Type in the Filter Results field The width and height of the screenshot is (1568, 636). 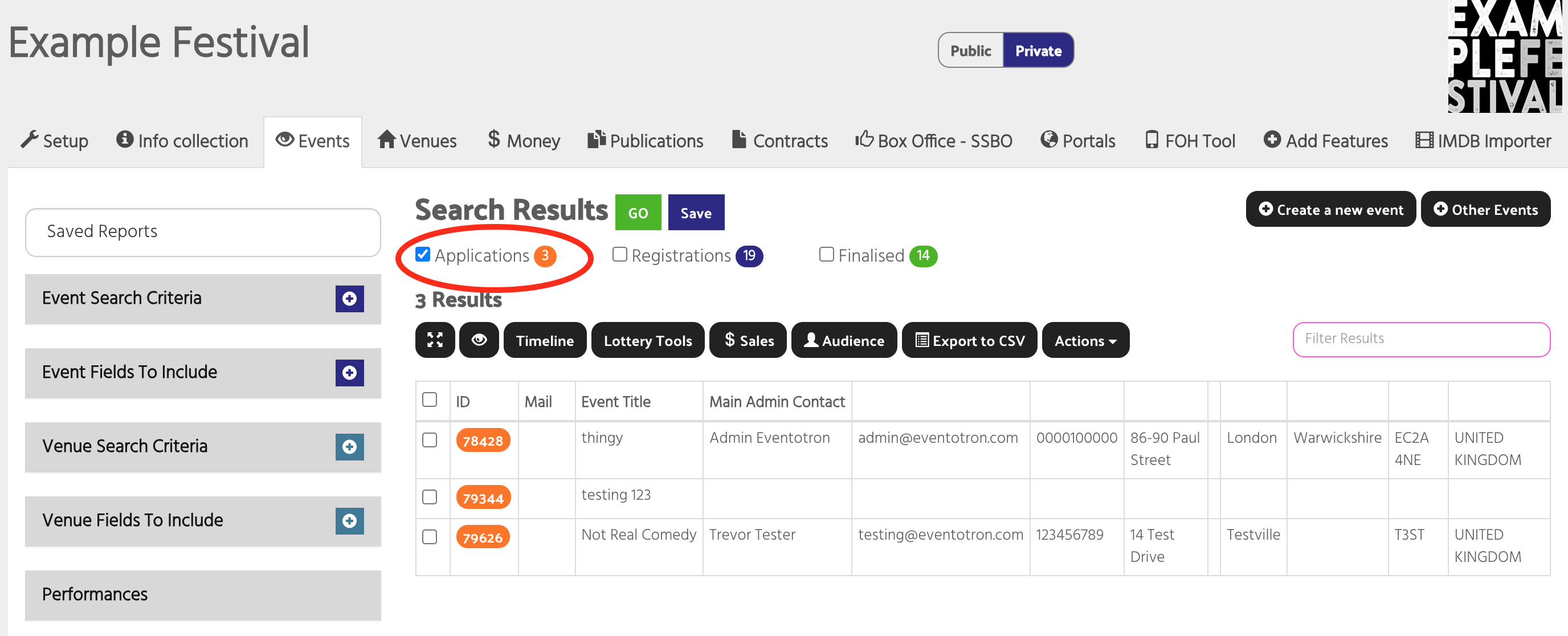click(x=1420, y=339)
